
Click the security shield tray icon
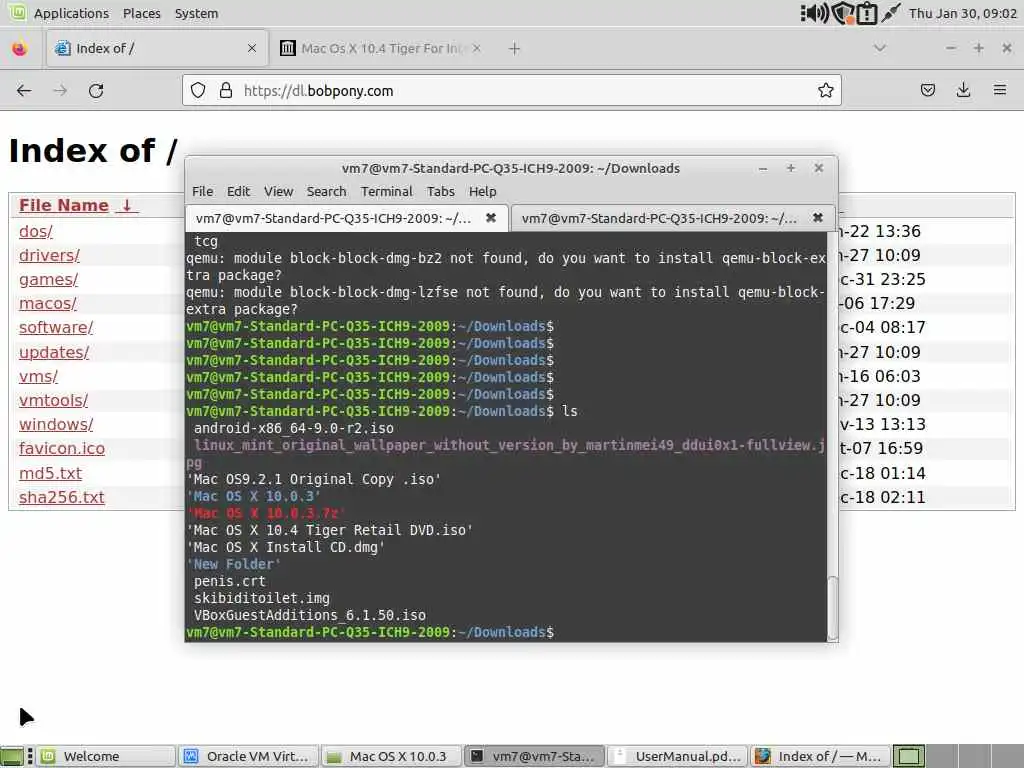click(842, 13)
